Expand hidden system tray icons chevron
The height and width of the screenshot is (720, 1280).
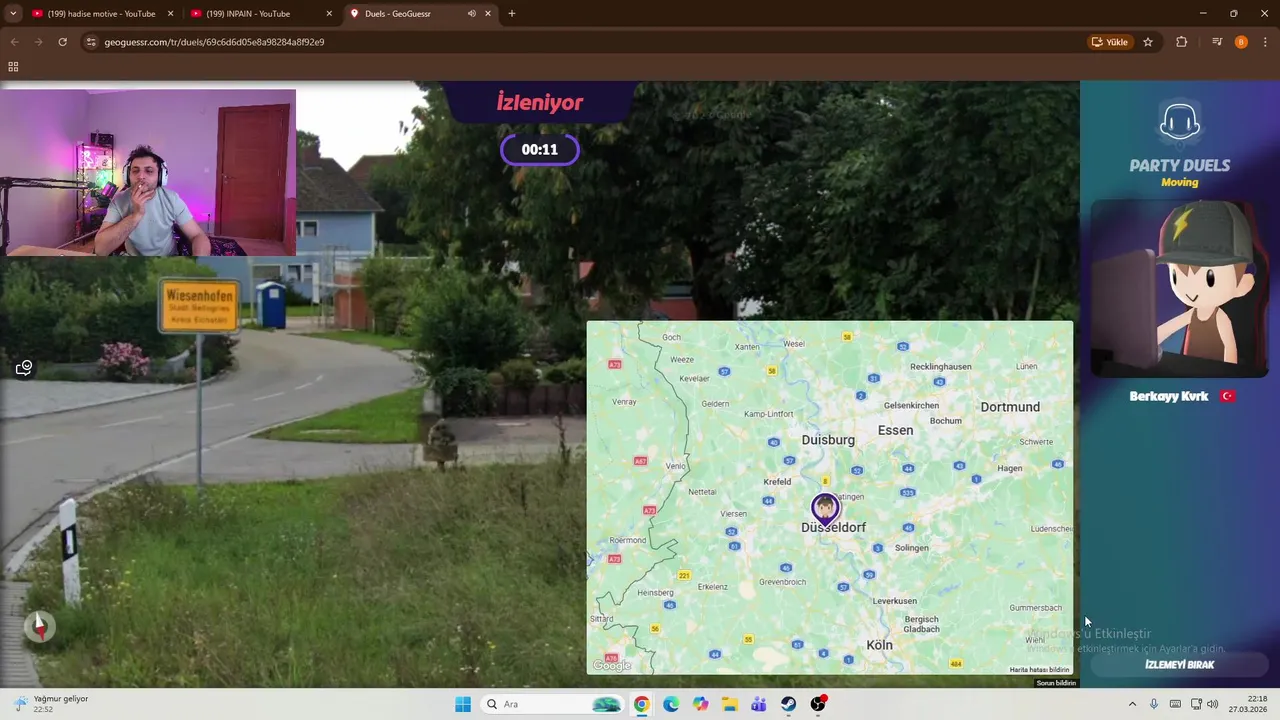click(1132, 704)
